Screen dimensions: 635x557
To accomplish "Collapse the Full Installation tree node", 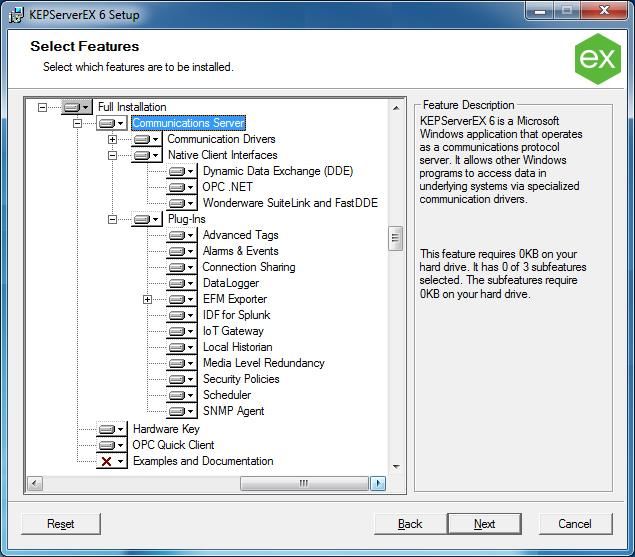I will (42, 107).
